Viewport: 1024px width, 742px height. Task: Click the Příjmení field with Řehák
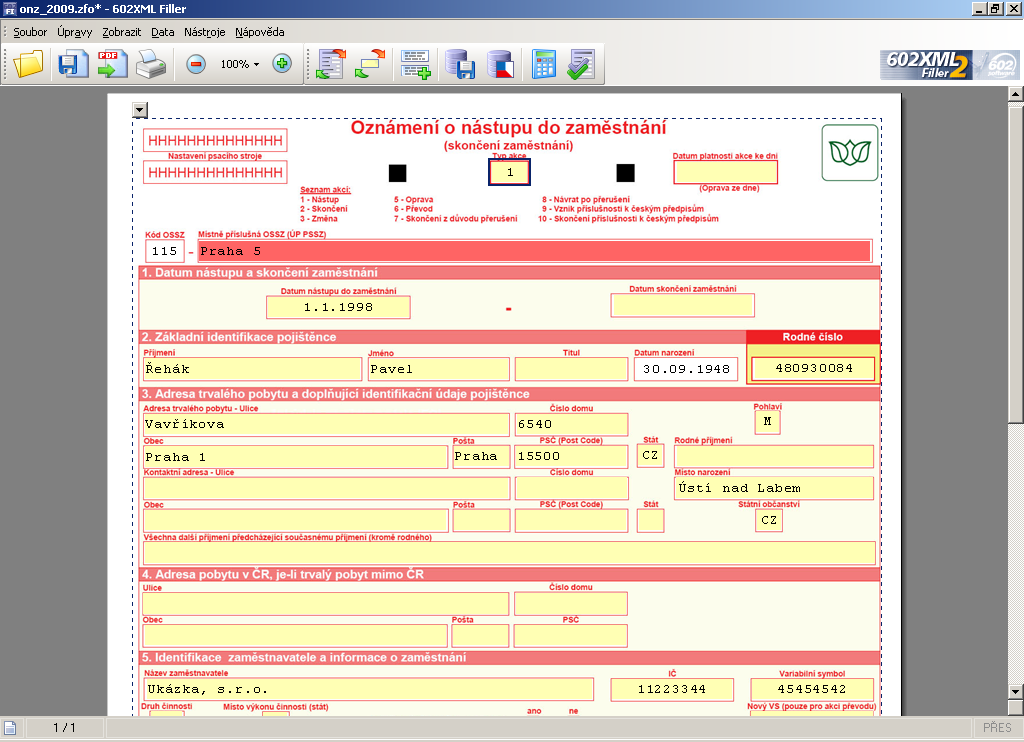253,369
